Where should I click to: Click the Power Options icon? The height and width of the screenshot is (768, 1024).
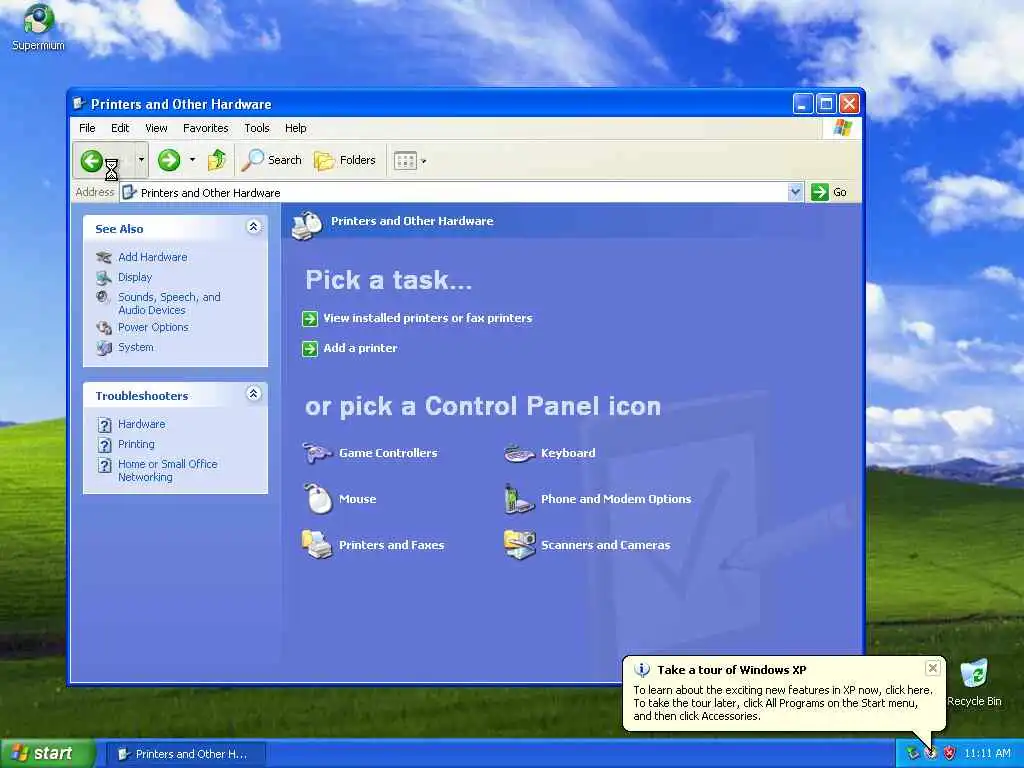pos(104,327)
